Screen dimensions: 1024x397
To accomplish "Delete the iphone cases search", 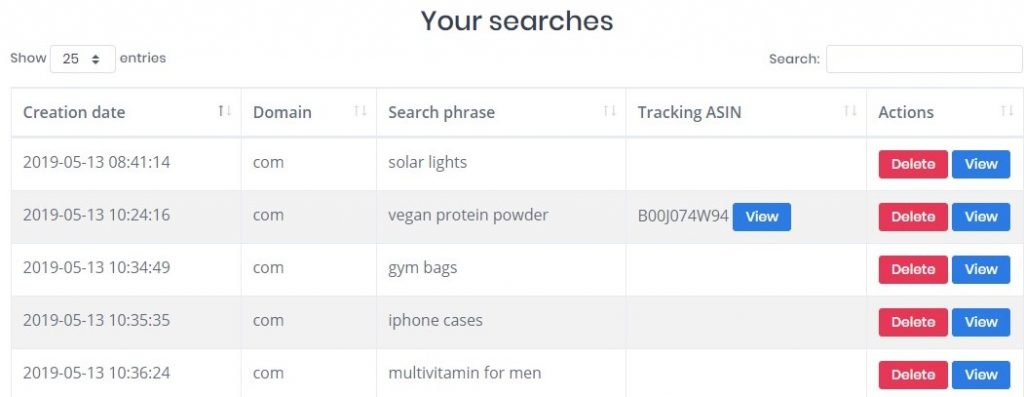I will point(913,322).
